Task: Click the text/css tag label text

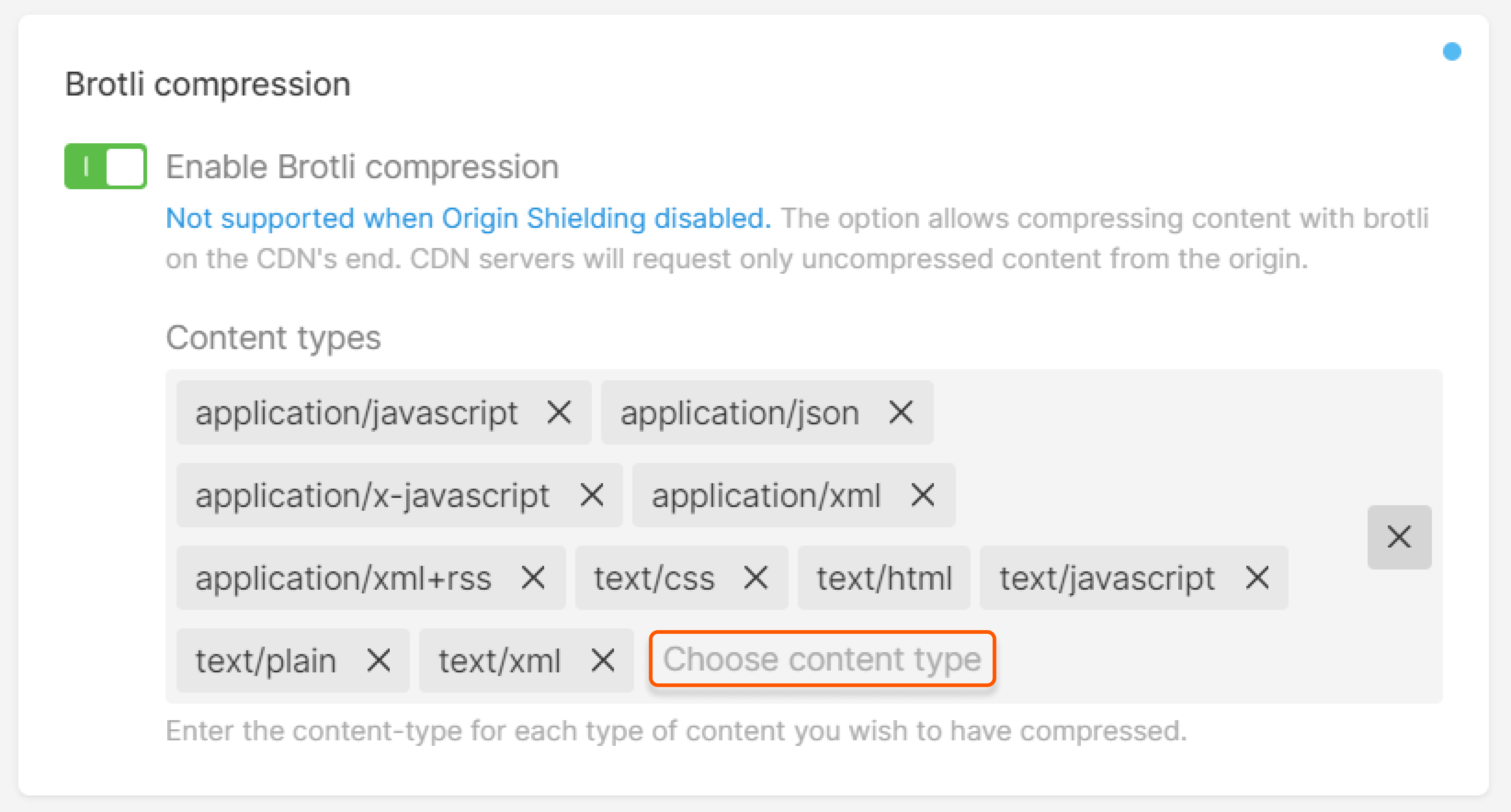Action: (x=654, y=578)
